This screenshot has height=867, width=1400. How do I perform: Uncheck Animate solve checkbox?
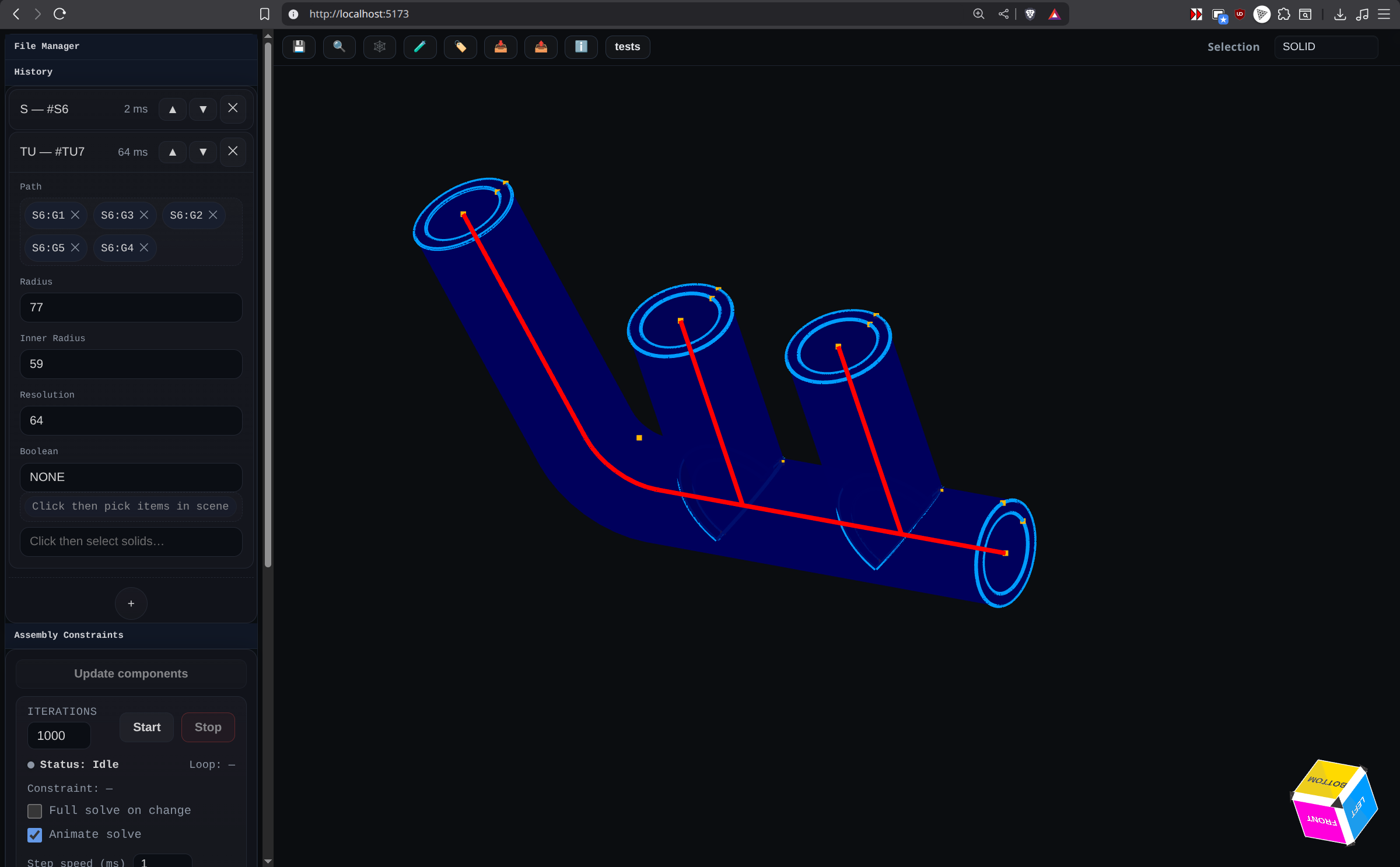[x=35, y=835]
